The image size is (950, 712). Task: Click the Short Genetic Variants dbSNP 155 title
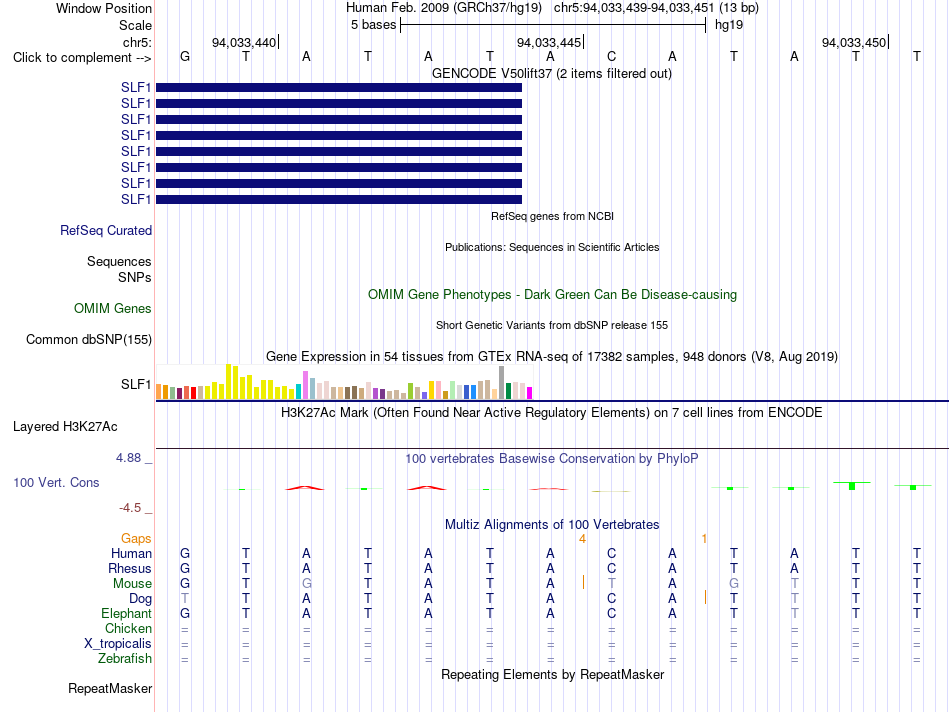coord(552,325)
